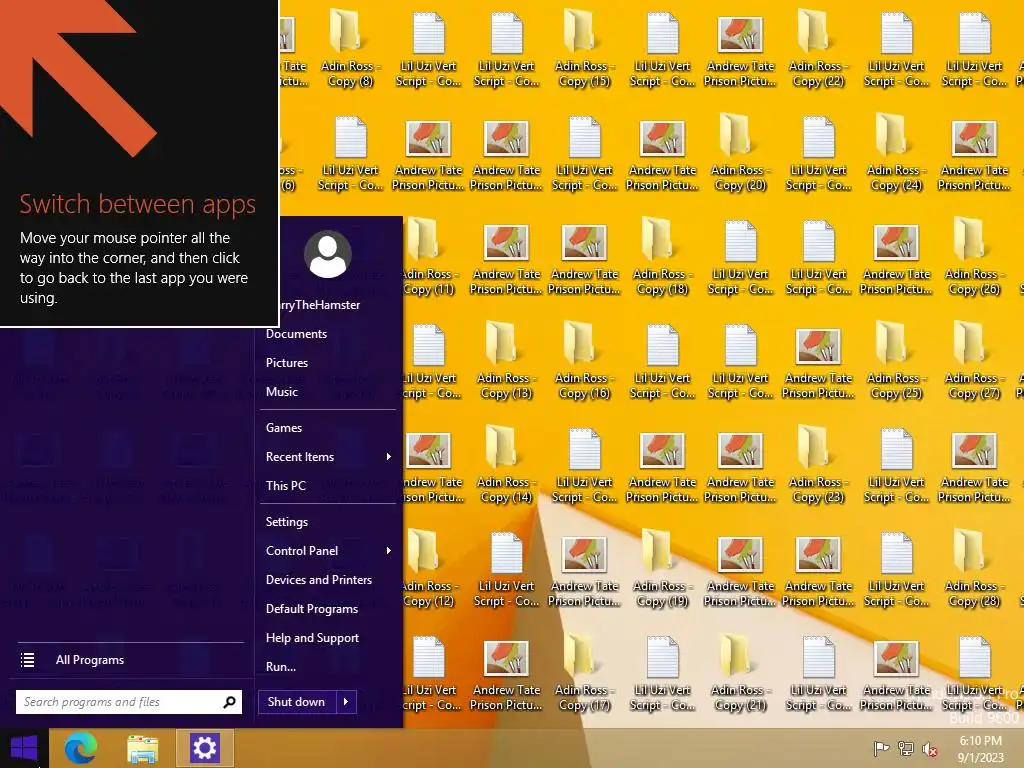Select the Adin Ross - Copy (16) folder
Image resolution: width=1024 pixels, height=768 pixels.
(x=584, y=359)
